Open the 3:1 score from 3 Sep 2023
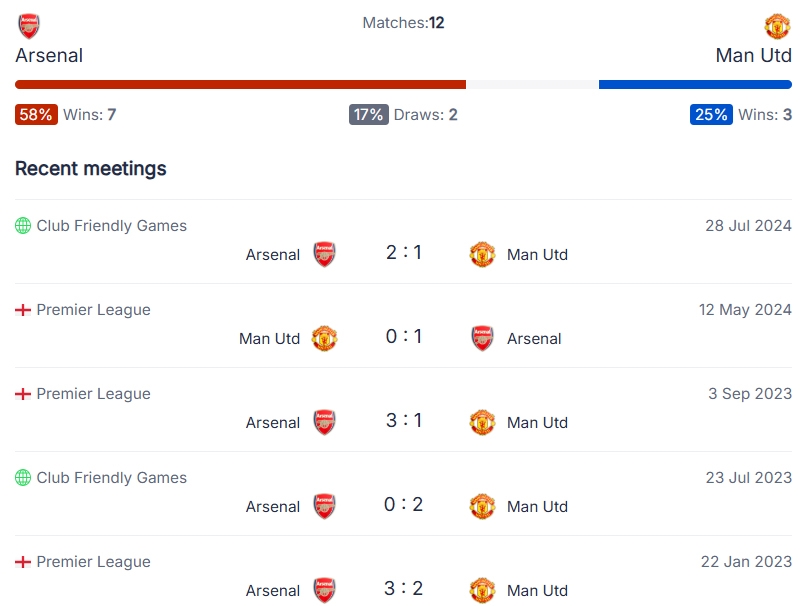803x606 pixels. 404,420
